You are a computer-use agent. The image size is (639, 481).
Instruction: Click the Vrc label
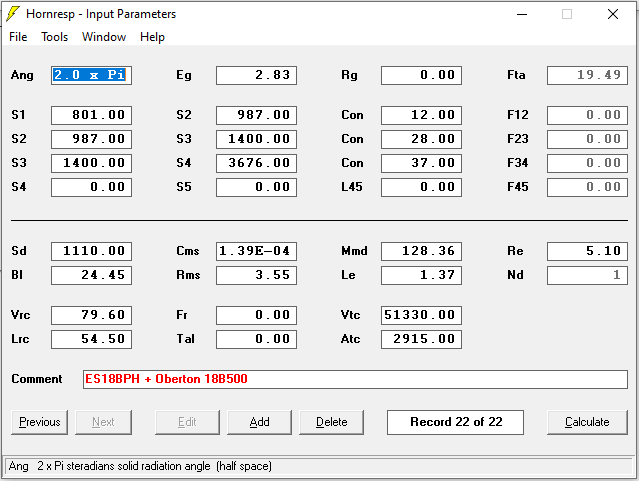pyautogui.click(x=20, y=316)
